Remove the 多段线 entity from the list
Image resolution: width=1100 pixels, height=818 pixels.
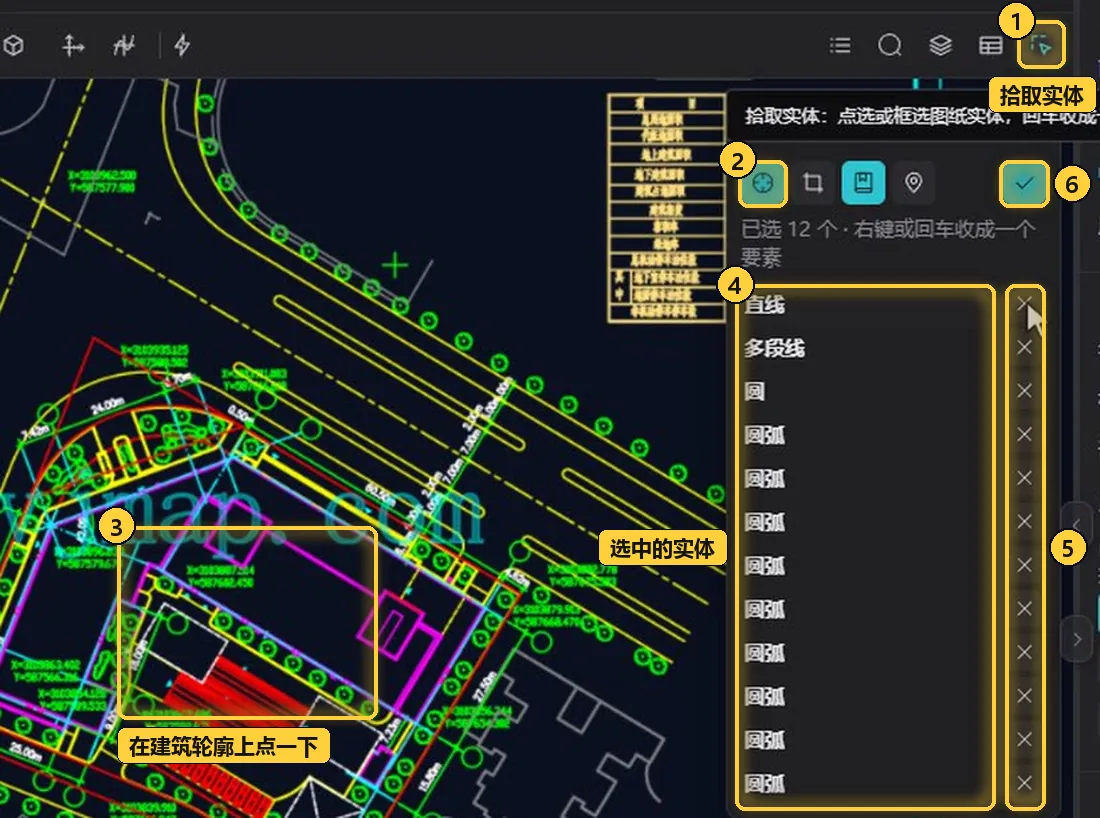pos(1024,347)
